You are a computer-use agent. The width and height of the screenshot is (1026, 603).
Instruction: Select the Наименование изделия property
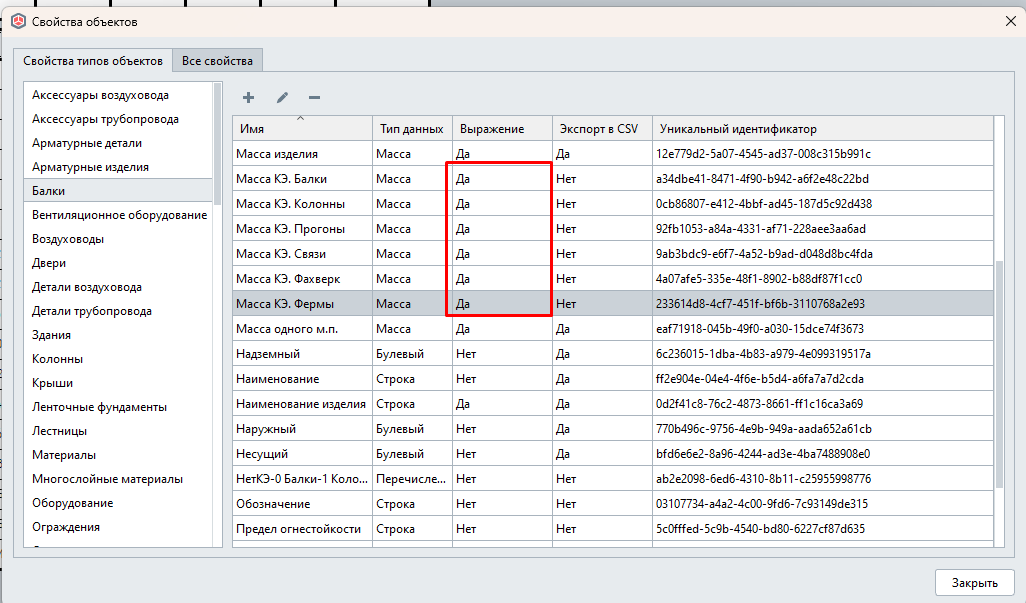612,404
